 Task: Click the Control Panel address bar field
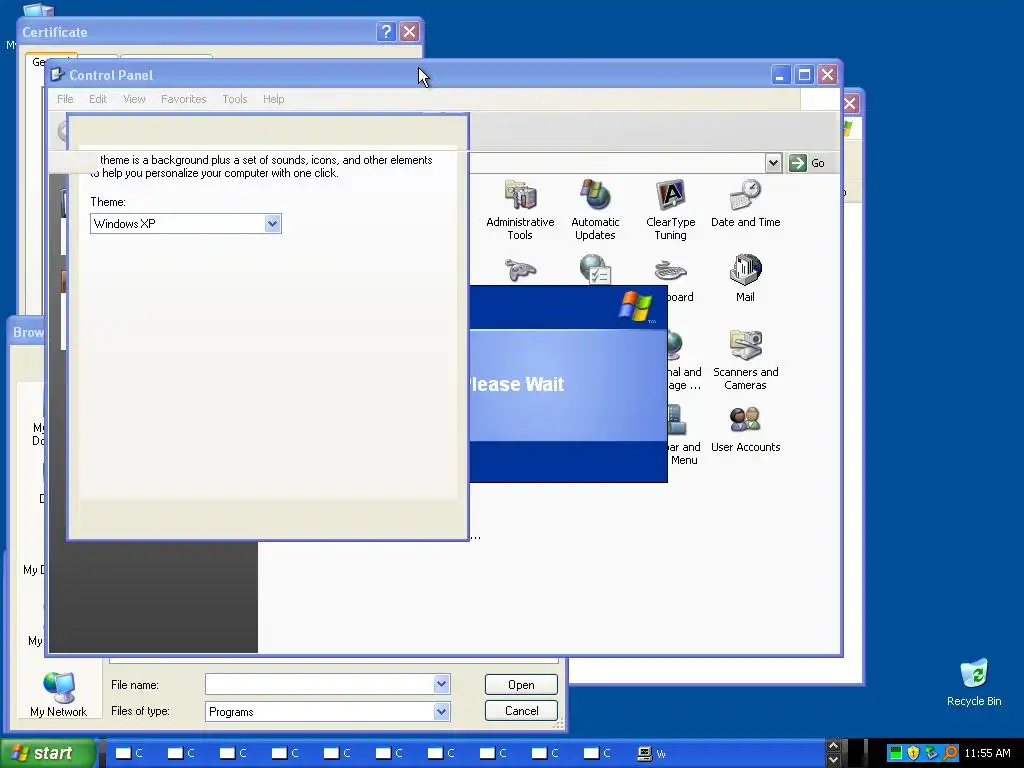pos(616,163)
